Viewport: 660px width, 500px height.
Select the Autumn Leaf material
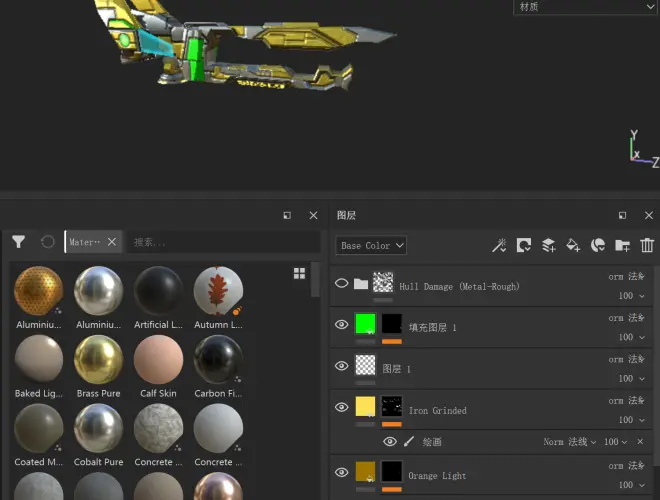coord(218,298)
